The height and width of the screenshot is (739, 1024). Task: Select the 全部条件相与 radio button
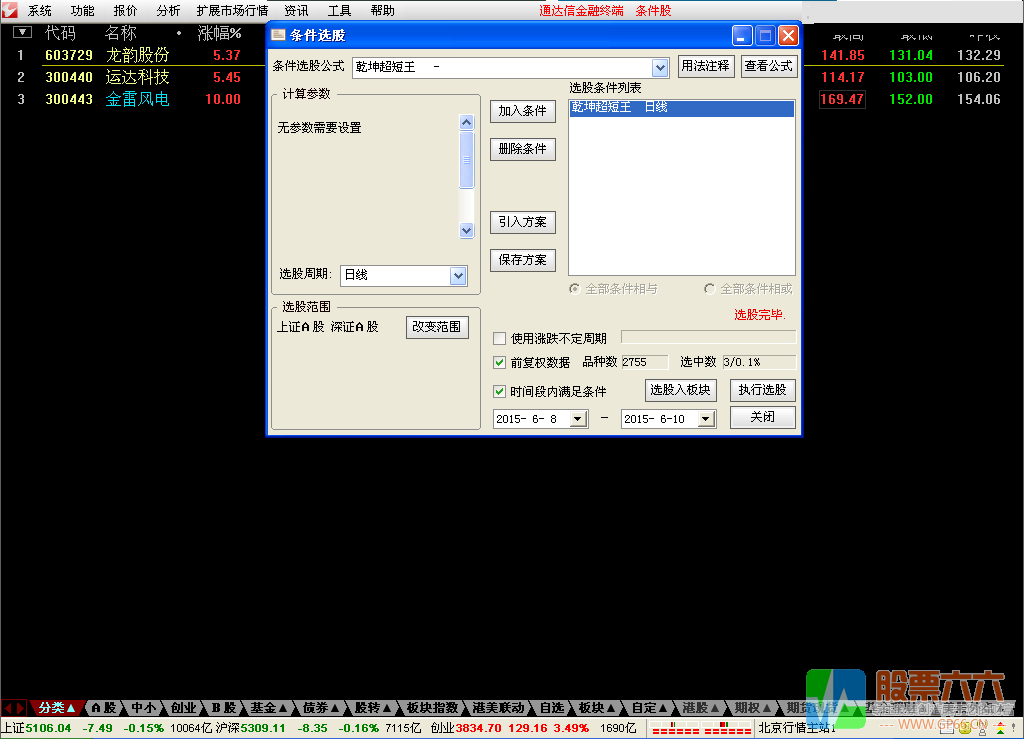(575, 289)
